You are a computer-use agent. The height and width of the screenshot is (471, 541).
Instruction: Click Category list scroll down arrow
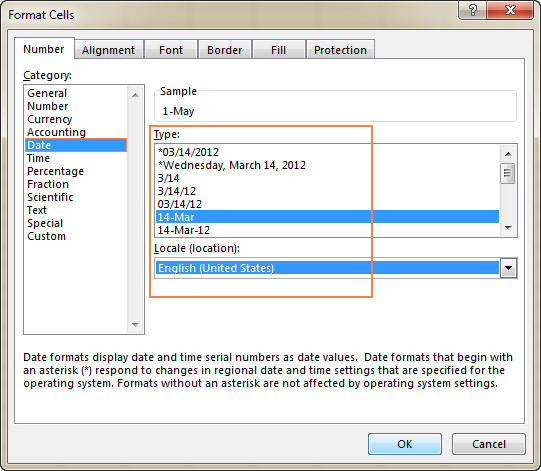[x=135, y=325]
